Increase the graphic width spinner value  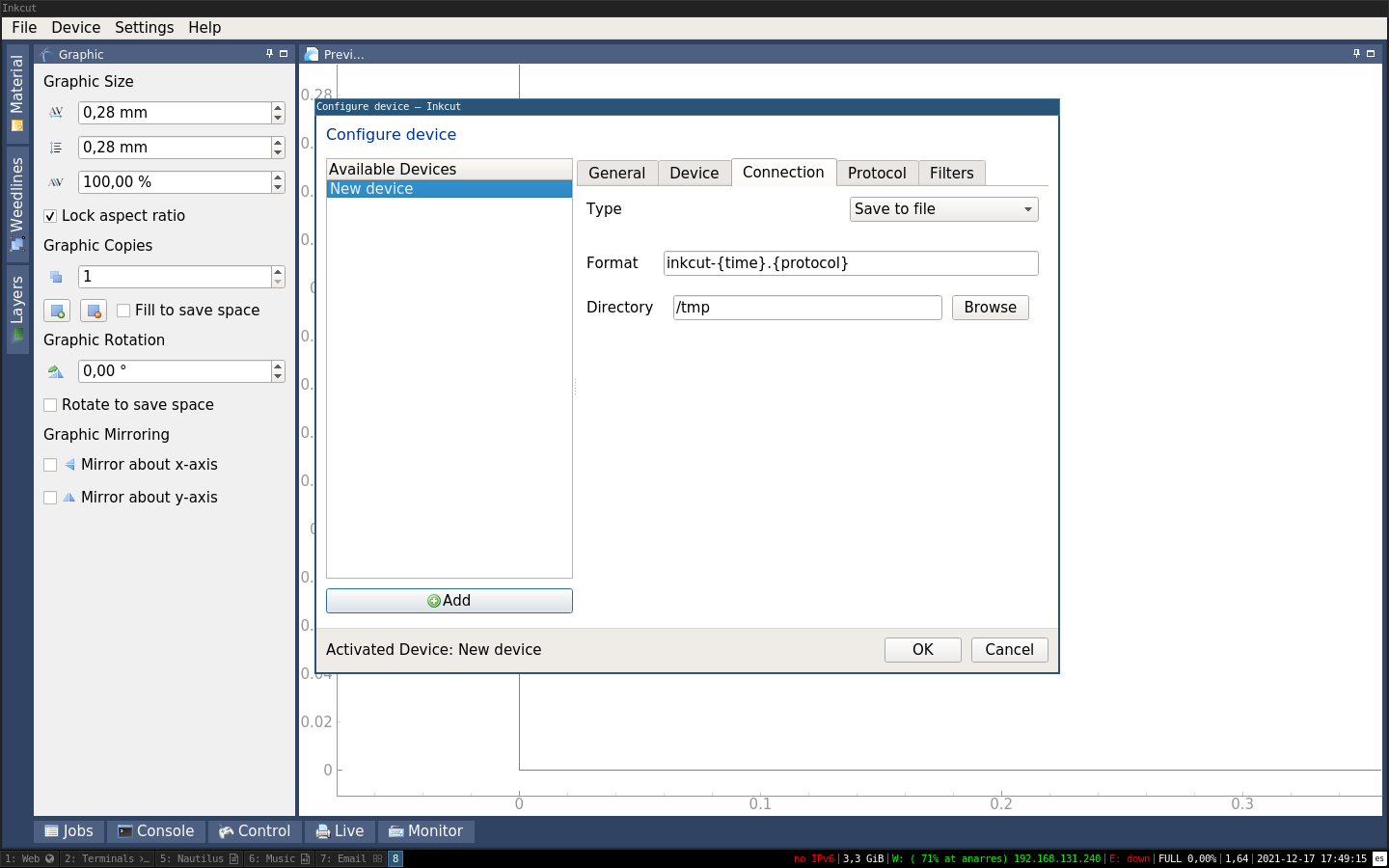pos(278,108)
